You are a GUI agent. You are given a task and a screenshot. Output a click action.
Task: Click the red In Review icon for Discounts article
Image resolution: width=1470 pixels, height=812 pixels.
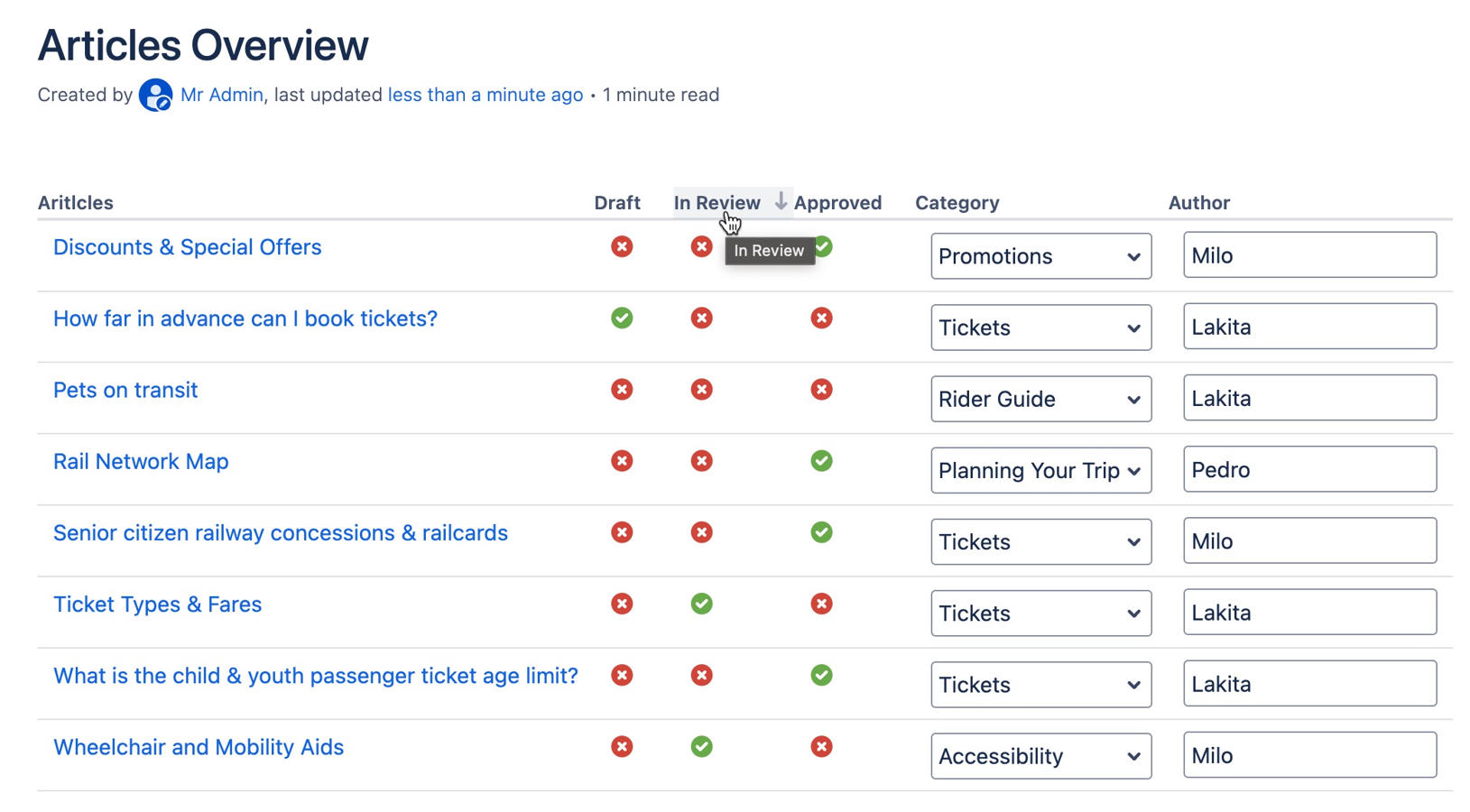click(x=701, y=246)
